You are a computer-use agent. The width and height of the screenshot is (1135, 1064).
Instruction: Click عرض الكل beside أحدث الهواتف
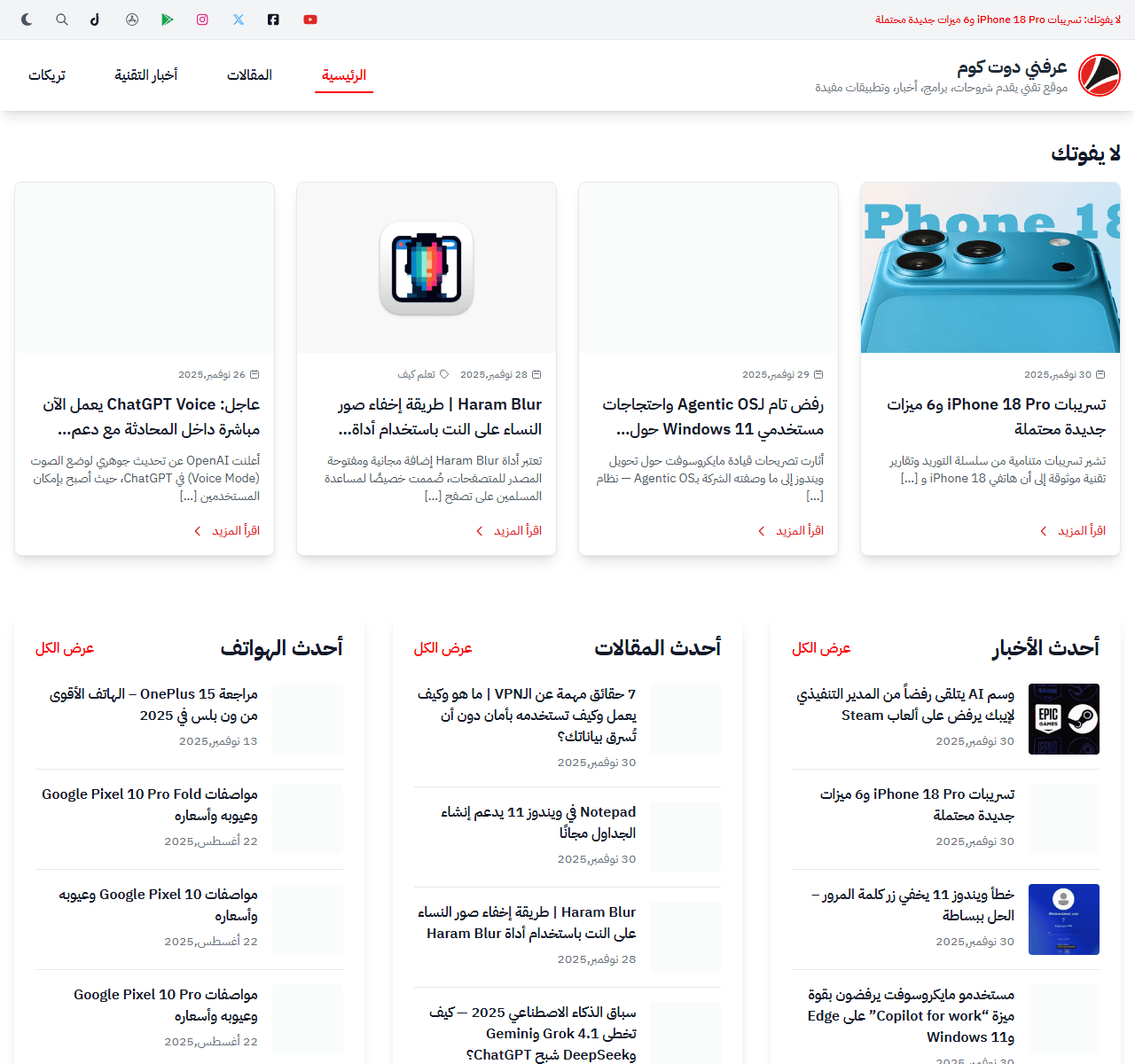[x=65, y=648]
